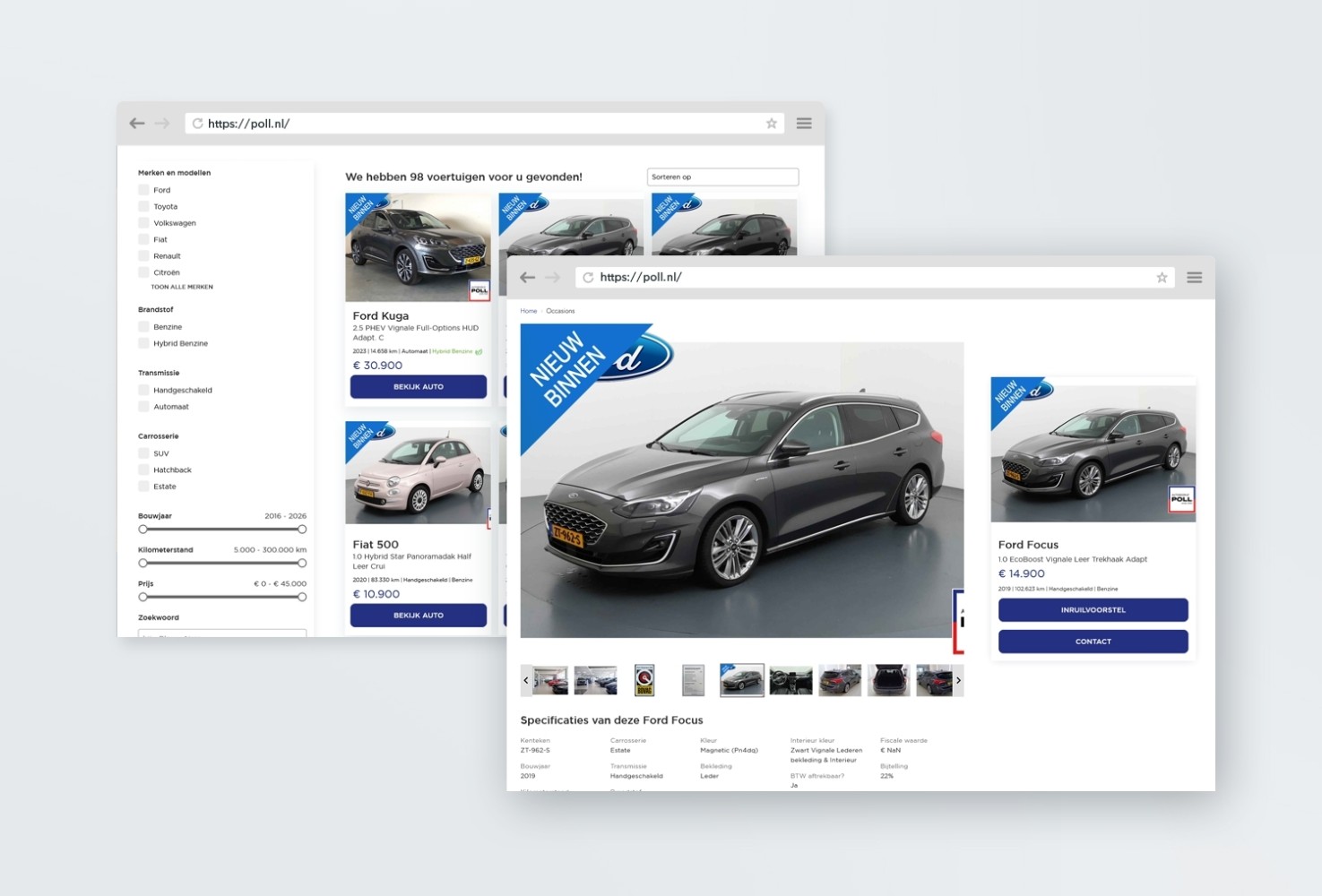Enable the Benzine fuel filter
Viewport: 1322px width, 896px height.
[x=143, y=327]
